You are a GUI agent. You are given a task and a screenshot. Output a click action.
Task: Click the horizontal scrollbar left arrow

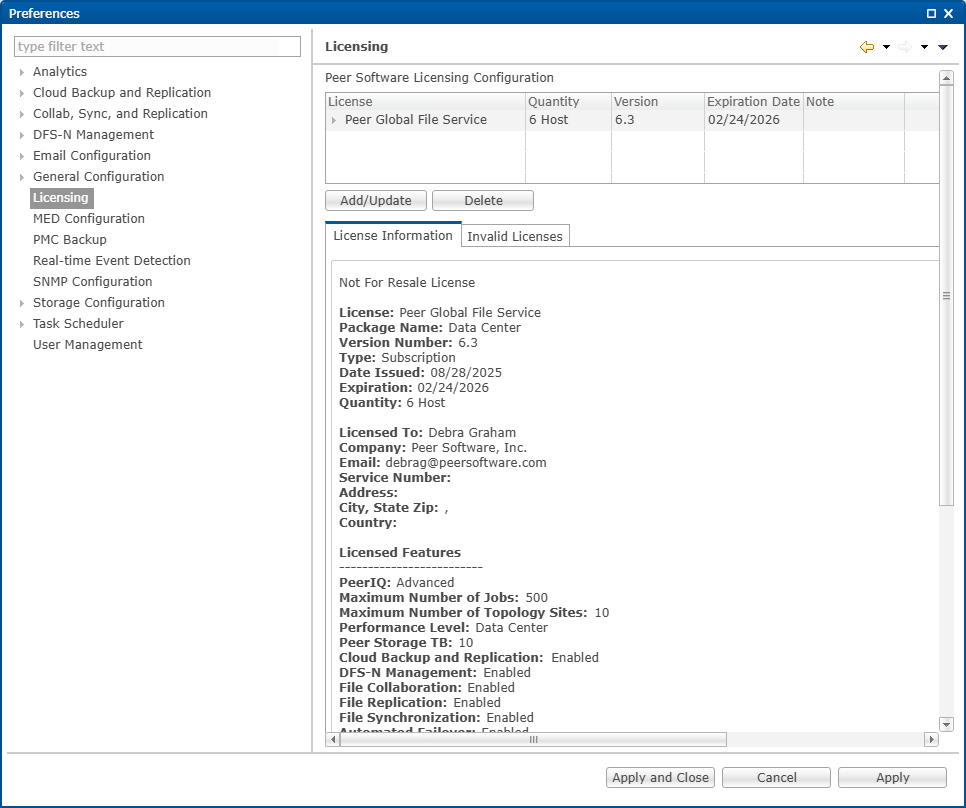pos(333,739)
